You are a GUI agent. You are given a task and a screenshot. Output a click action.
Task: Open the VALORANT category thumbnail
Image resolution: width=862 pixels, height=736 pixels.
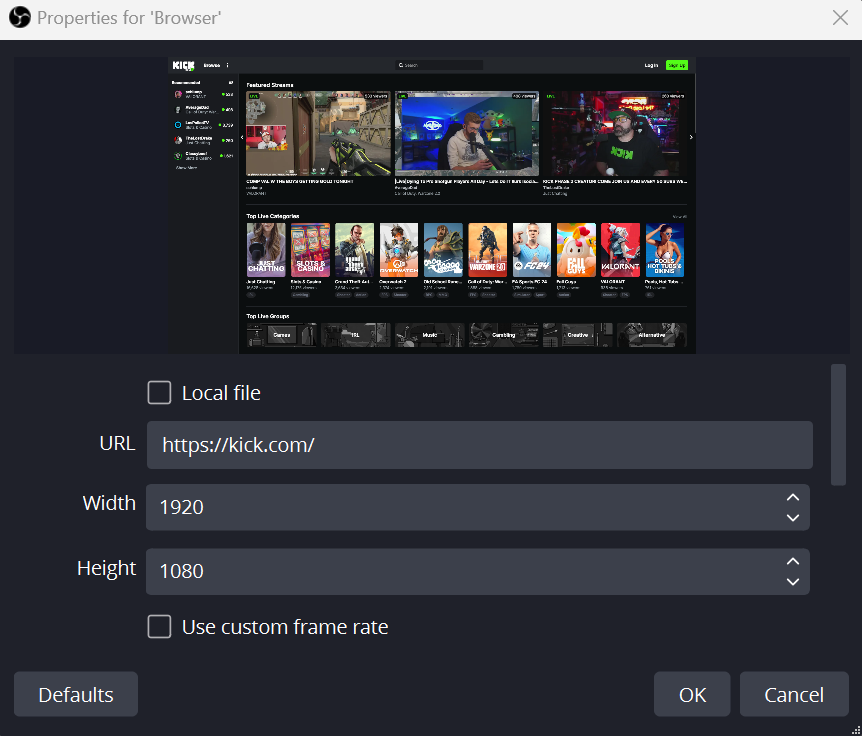tap(620, 249)
